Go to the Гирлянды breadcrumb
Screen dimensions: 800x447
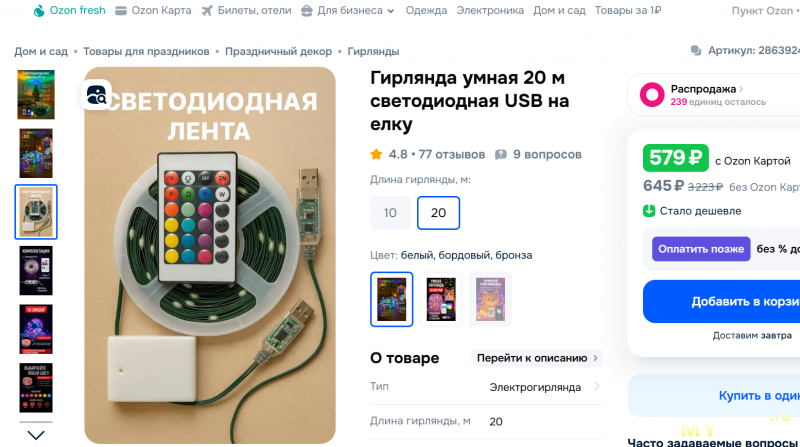[x=373, y=52]
